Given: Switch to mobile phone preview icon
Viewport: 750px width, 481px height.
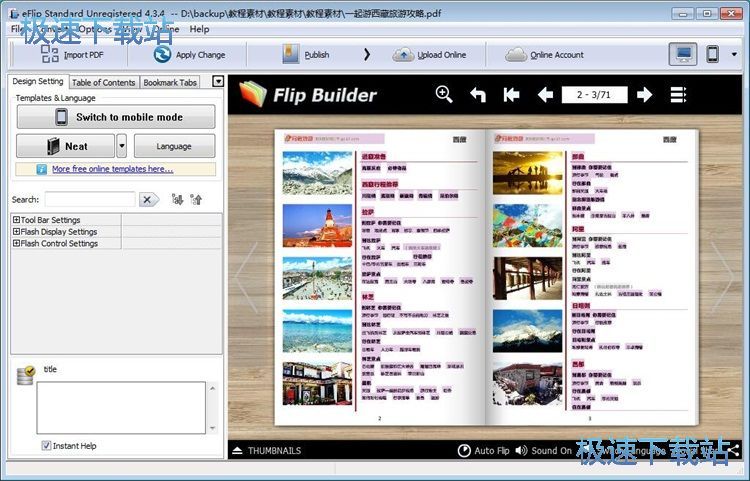Looking at the screenshot, I should [713, 55].
